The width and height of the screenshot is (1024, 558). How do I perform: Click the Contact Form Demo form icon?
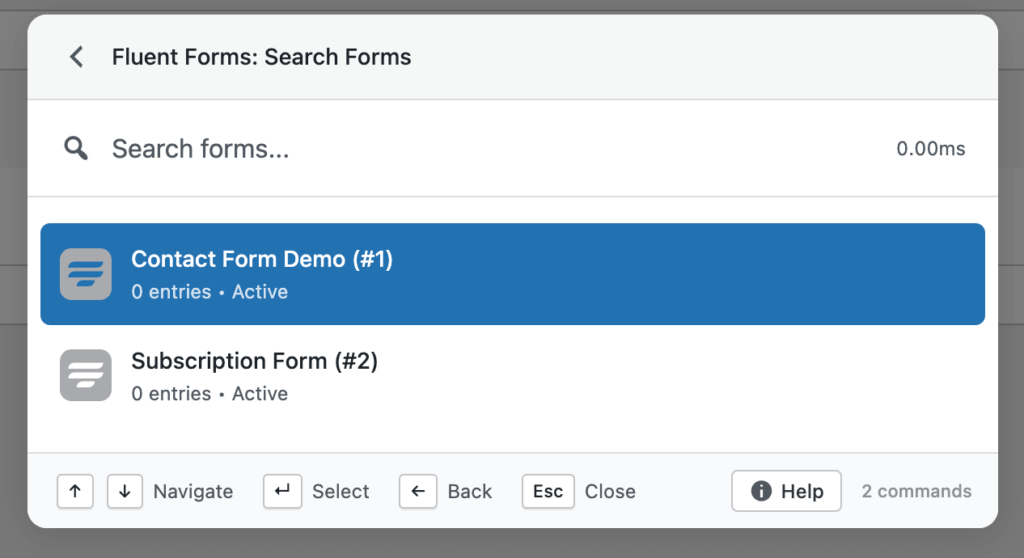[86, 274]
